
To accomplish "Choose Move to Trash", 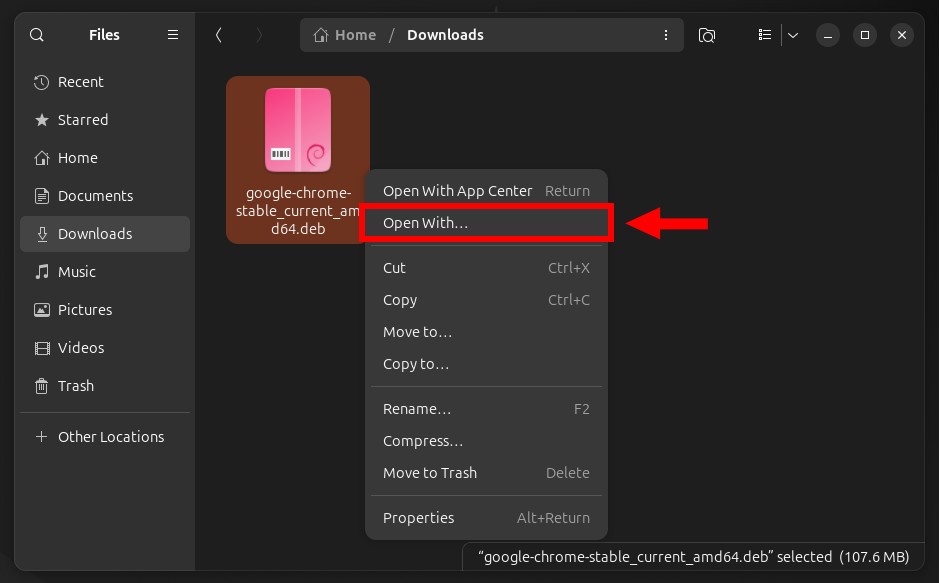I will [x=486, y=473].
